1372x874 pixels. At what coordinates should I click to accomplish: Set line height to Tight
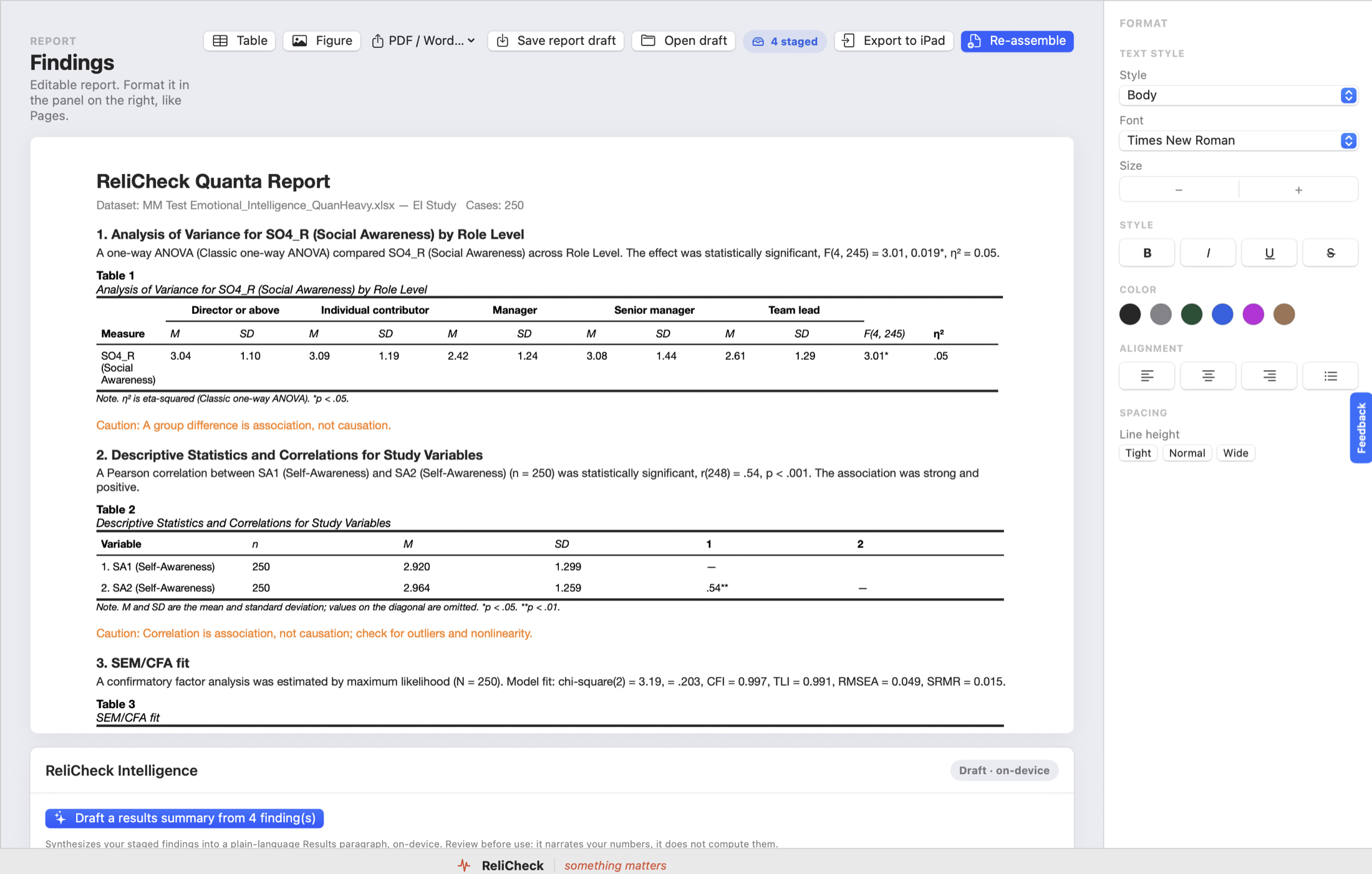pos(1138,453)
